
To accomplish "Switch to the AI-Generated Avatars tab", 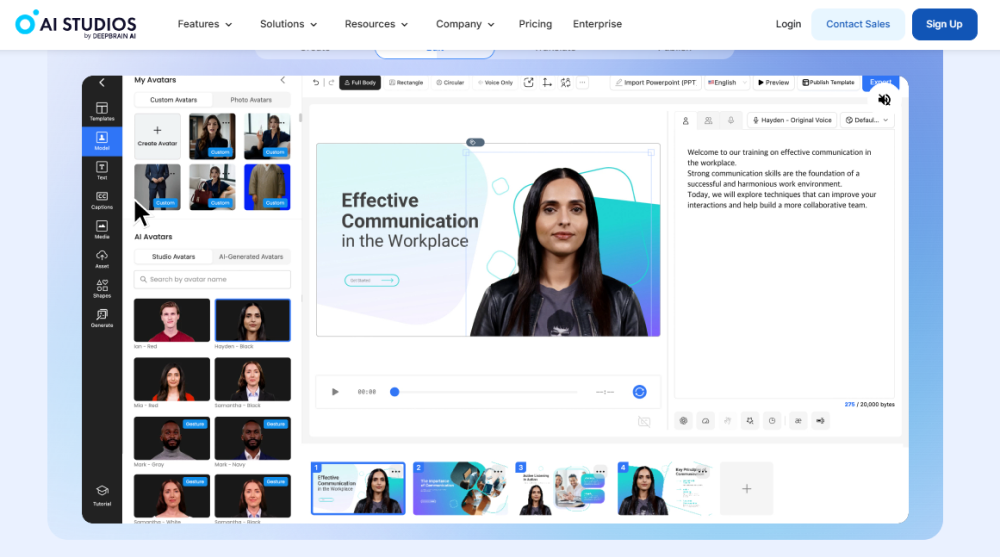I will coord(251,256).
